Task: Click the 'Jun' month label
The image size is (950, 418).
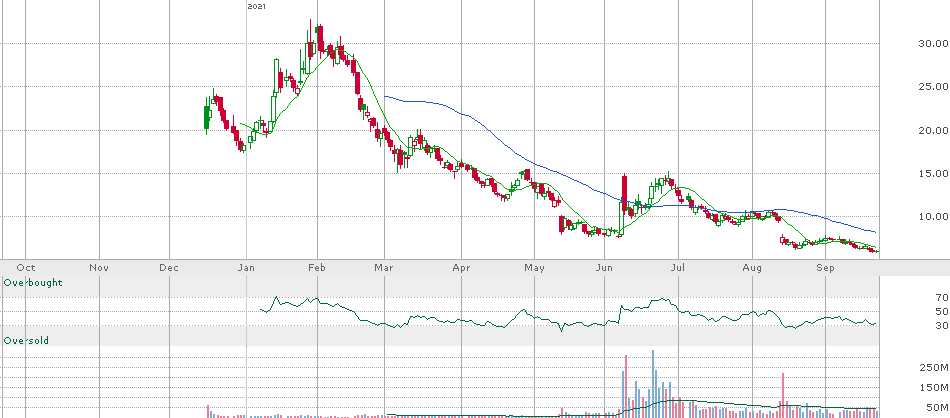Action: [x=603, y=267]
